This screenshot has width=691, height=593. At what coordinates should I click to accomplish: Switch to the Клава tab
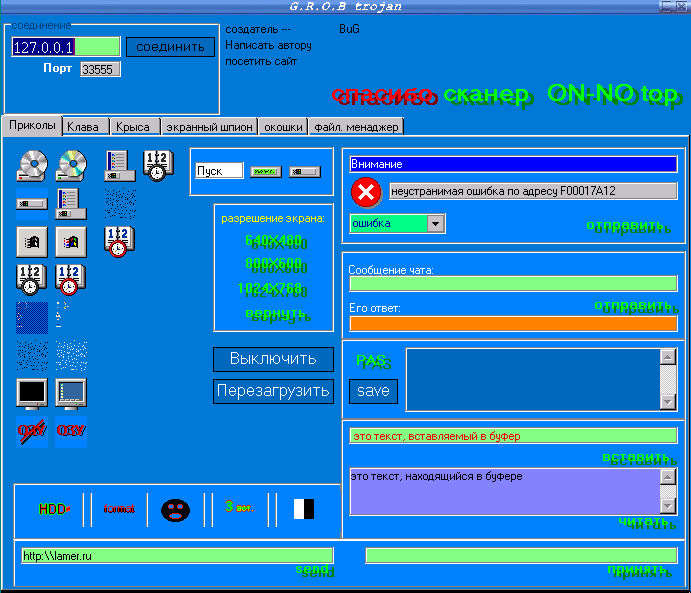pyautogui.click(x=83, y=127)
